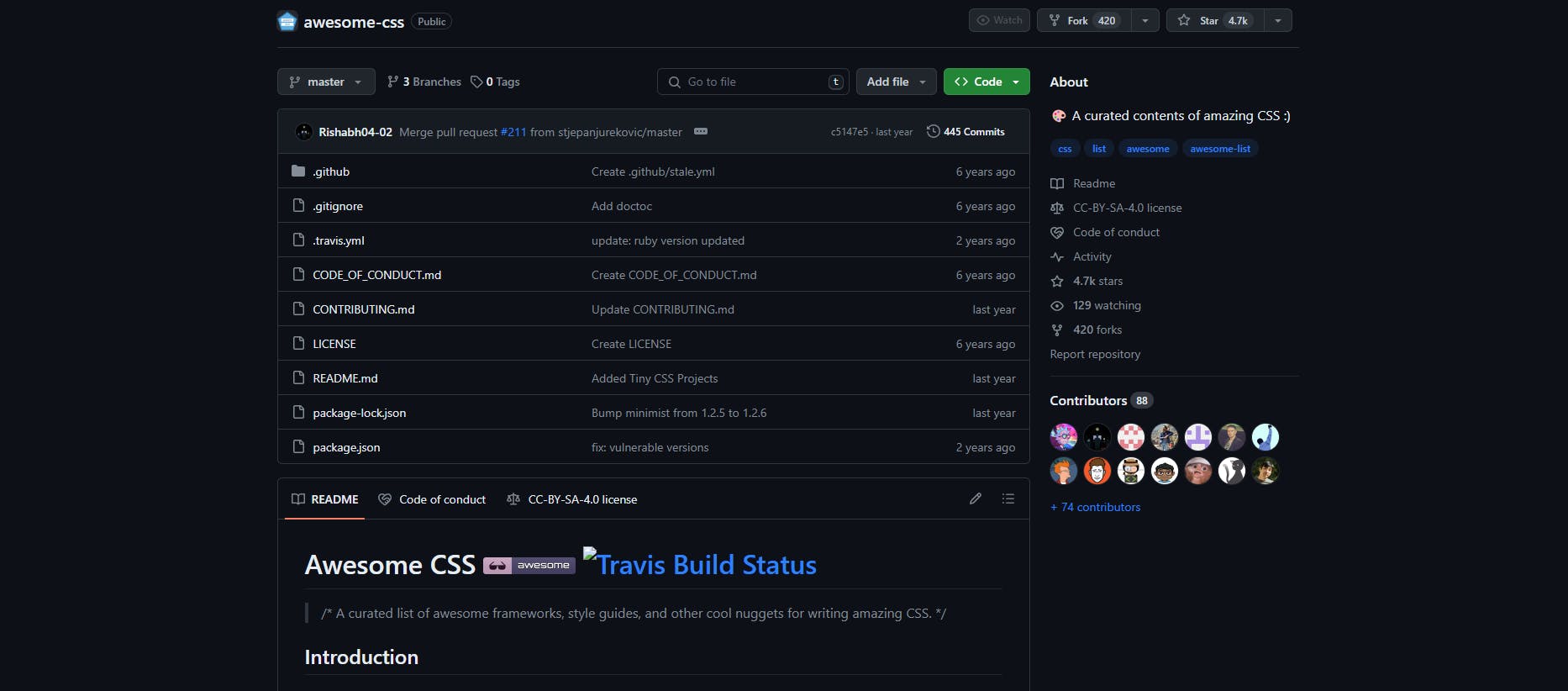1568x691 pixels.
Task: Expand the Fork dropdown arrow
Action: 1144,20
